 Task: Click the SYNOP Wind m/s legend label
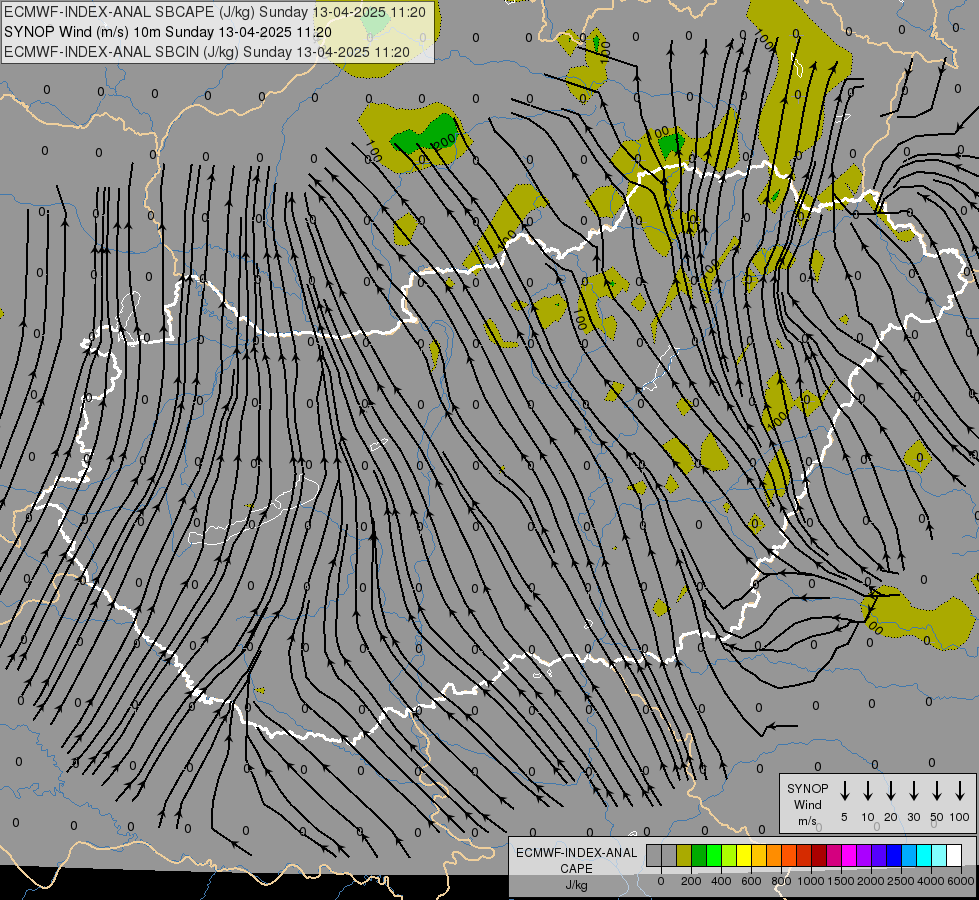(x=807, y=804)
